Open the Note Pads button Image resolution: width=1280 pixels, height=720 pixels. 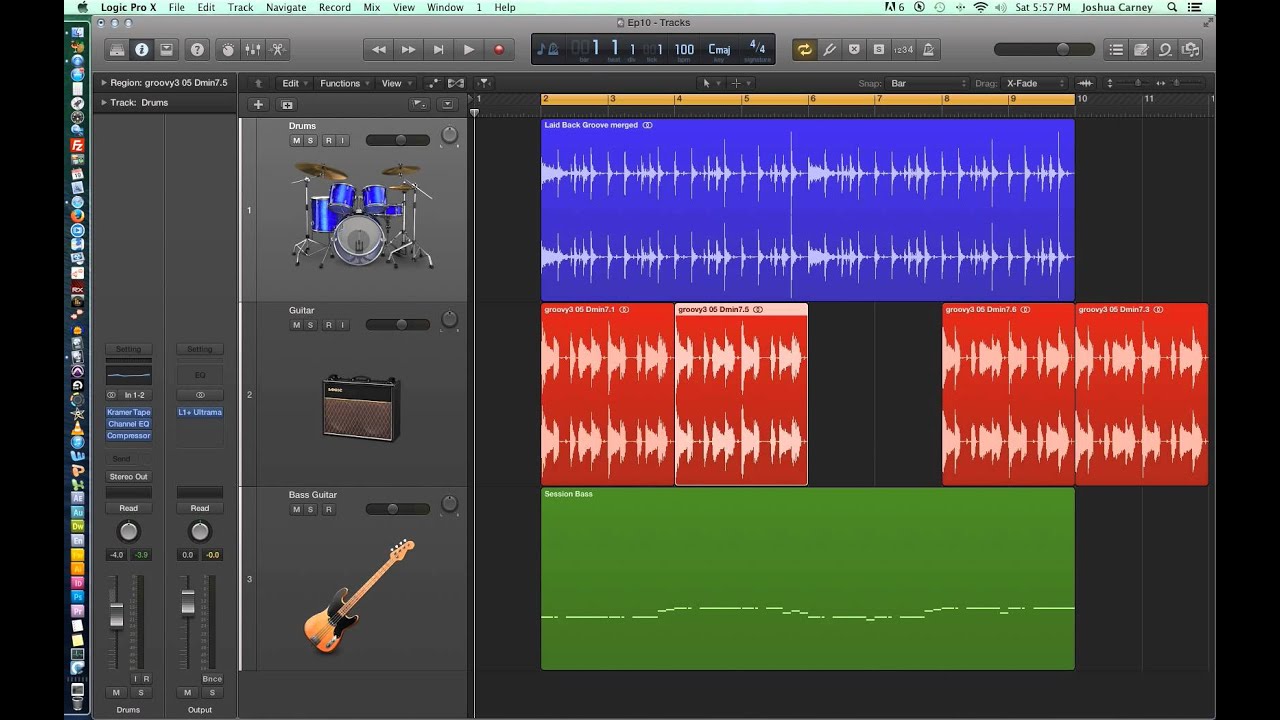(1141, 49)
